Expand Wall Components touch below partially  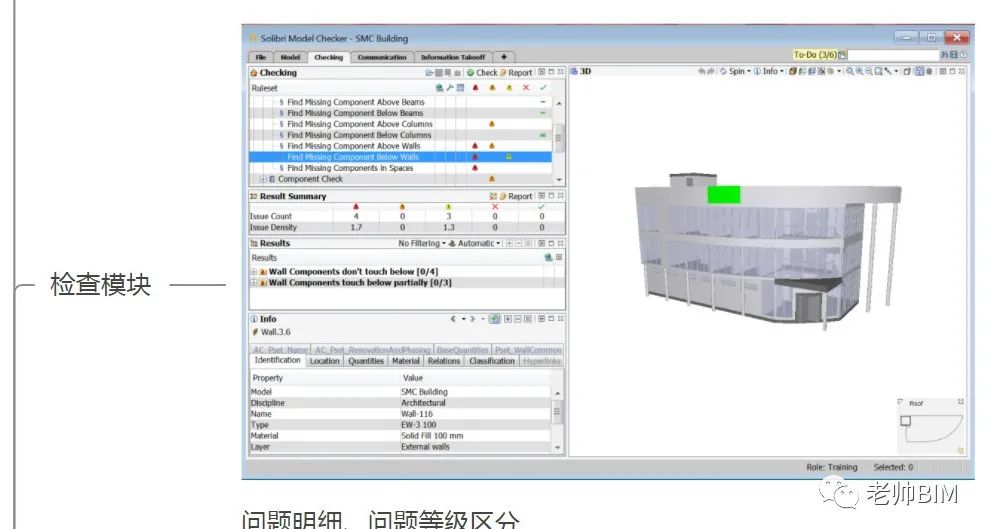click(x=254, y=283)
